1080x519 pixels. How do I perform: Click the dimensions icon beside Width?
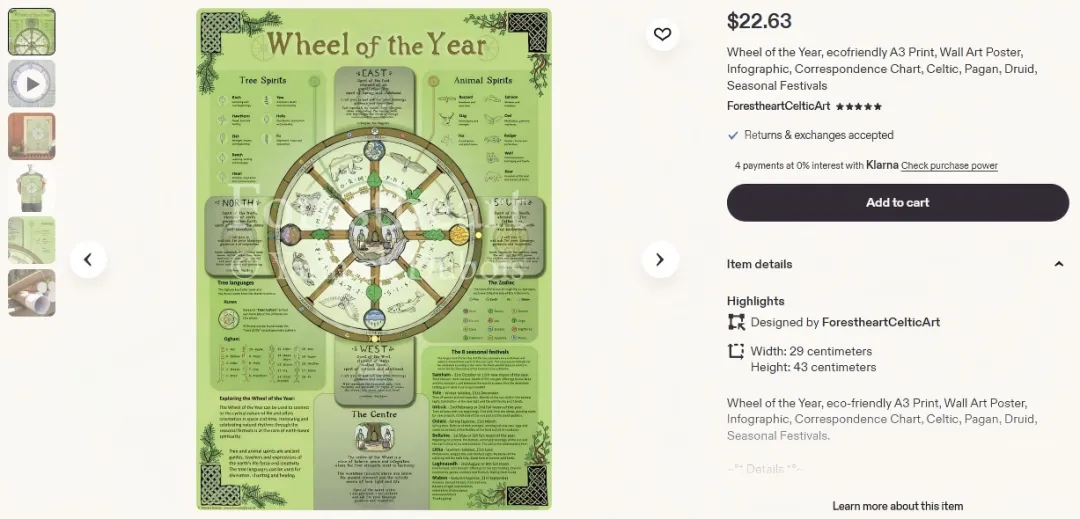tap(736, 351)
